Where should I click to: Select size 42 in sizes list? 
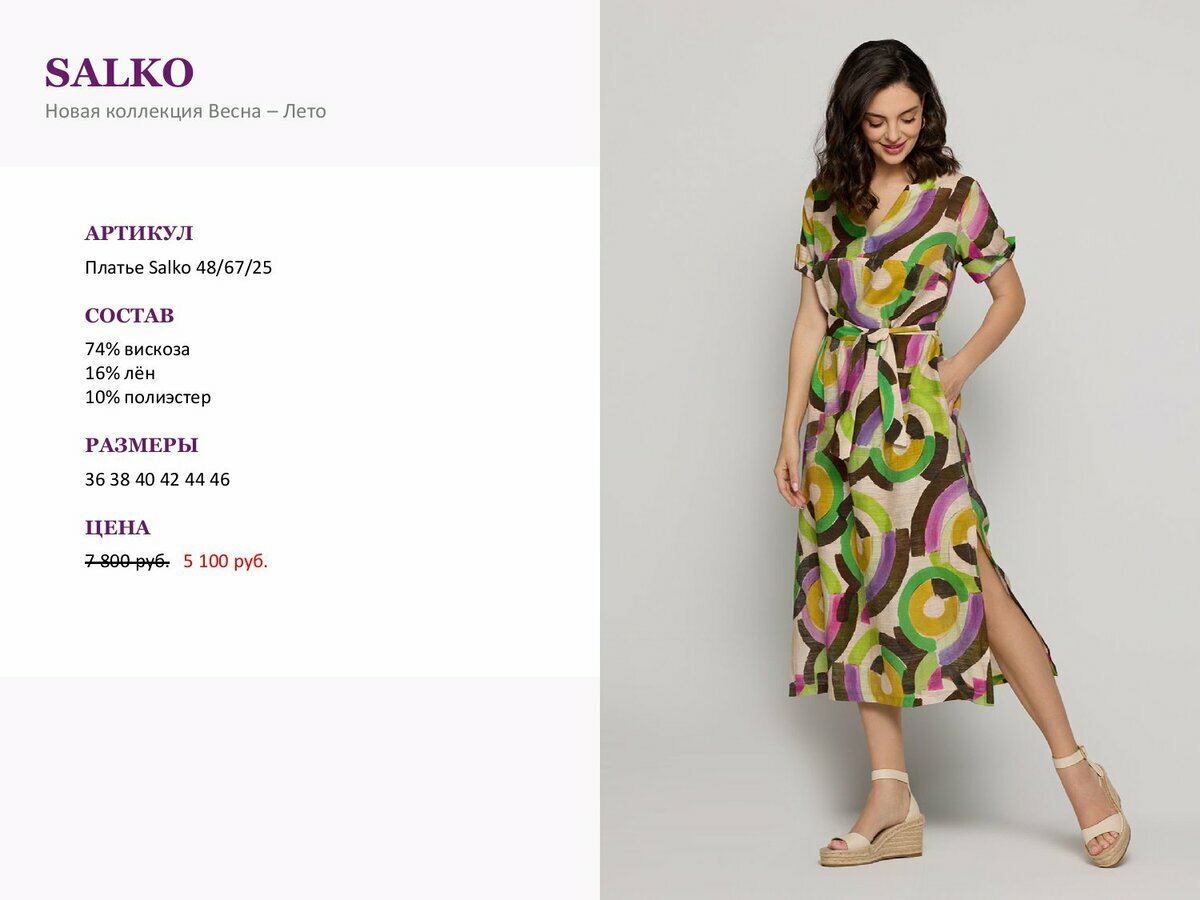[170, 480]
